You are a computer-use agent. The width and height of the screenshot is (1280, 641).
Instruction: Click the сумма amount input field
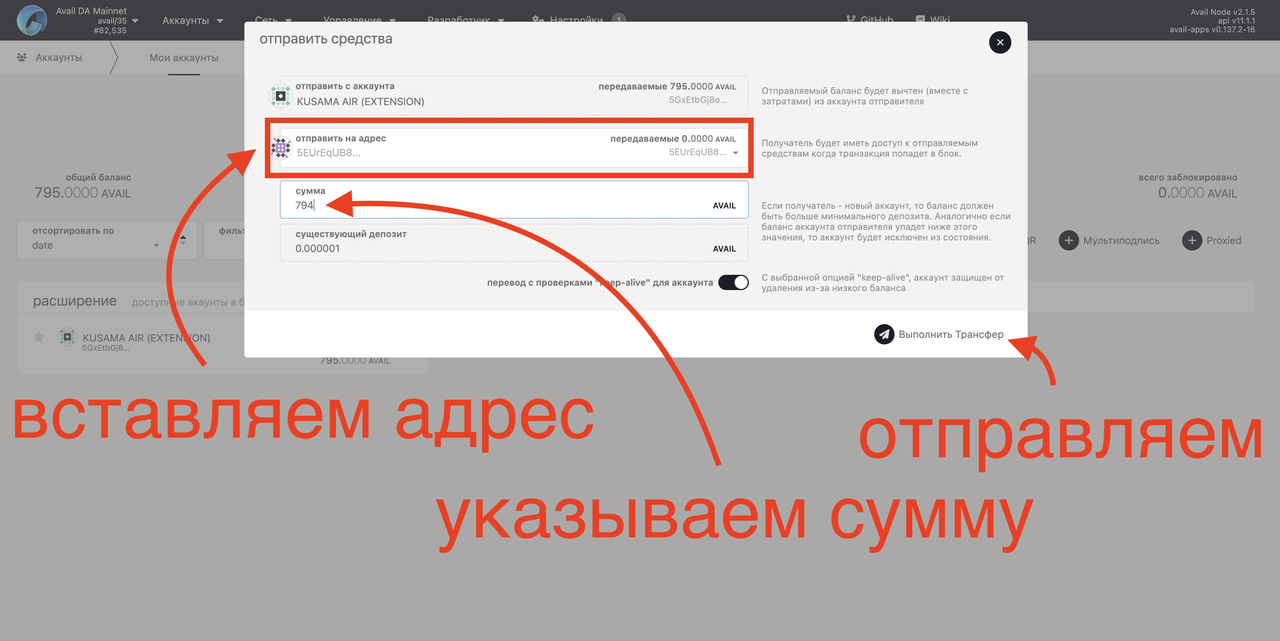(x=514, y=199)
